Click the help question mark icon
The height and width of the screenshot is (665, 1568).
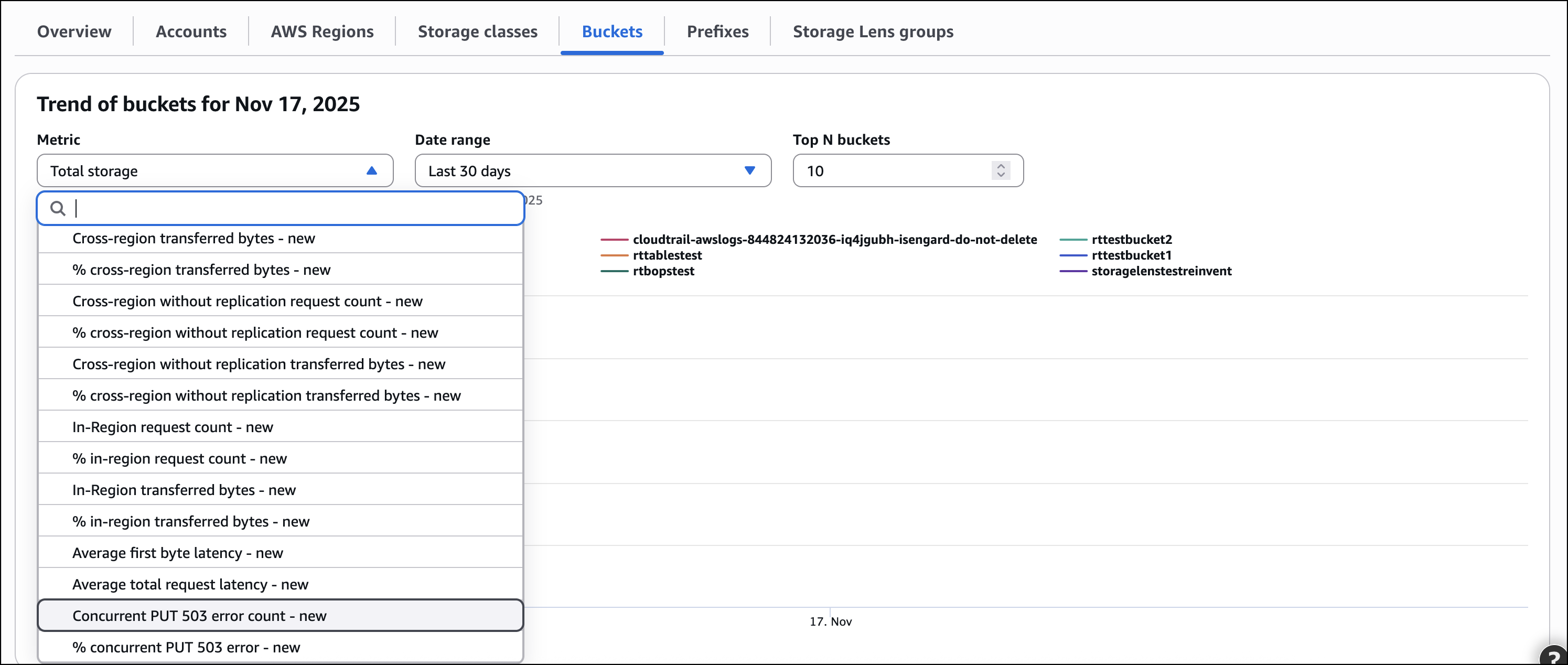click(1554, 657)
